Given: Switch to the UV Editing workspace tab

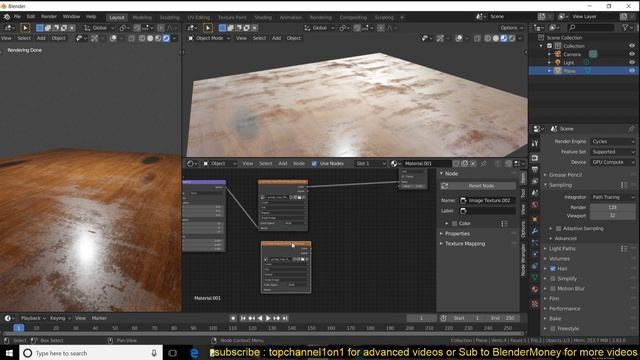Looking at the screenshot, I should tap(198, 18).
